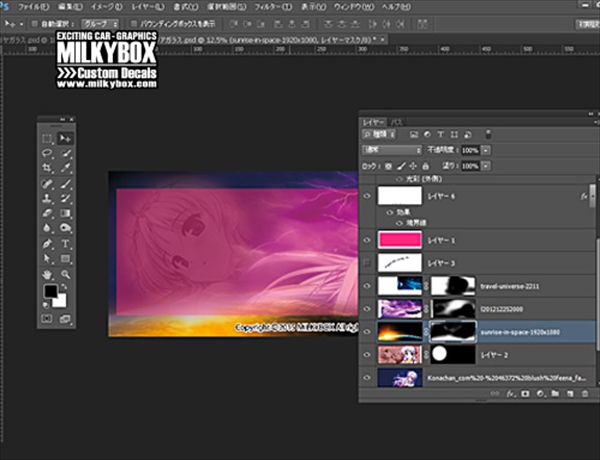Select the Path Selection tool
Image resolution: width=600 pixels, height=460 pixels.
tap(47, 259)
